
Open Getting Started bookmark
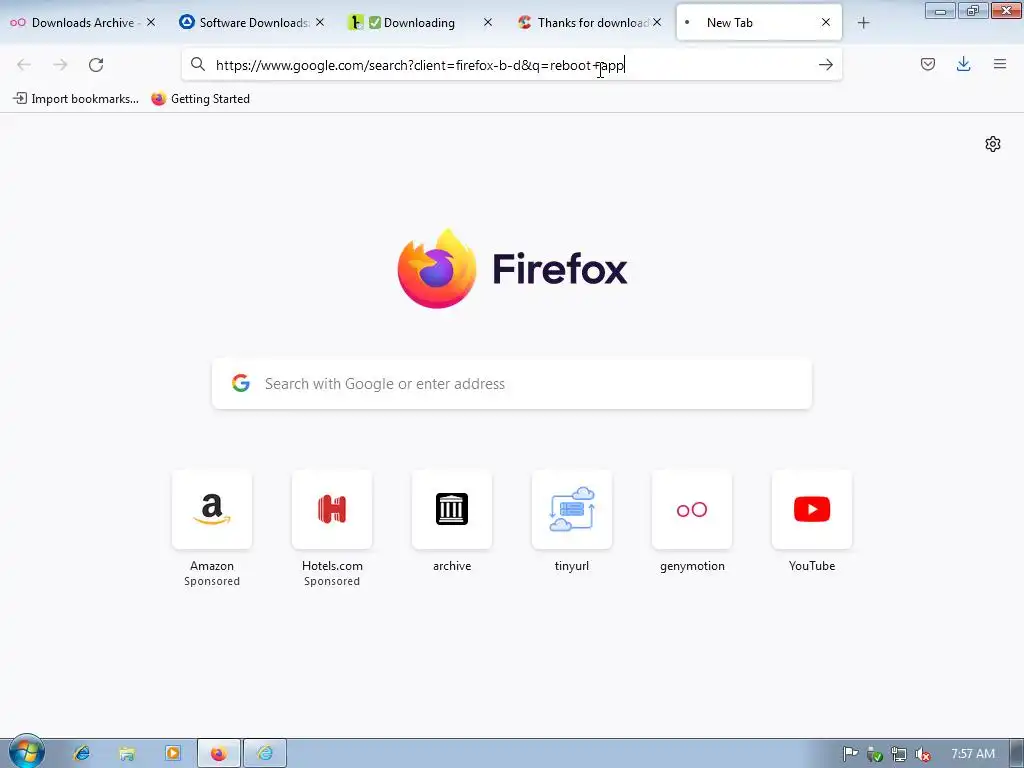(x=200, y=99)
